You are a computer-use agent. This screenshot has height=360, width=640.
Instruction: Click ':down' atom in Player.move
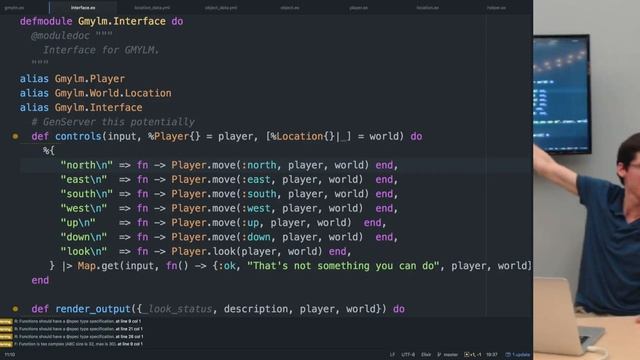click(256, 237)
